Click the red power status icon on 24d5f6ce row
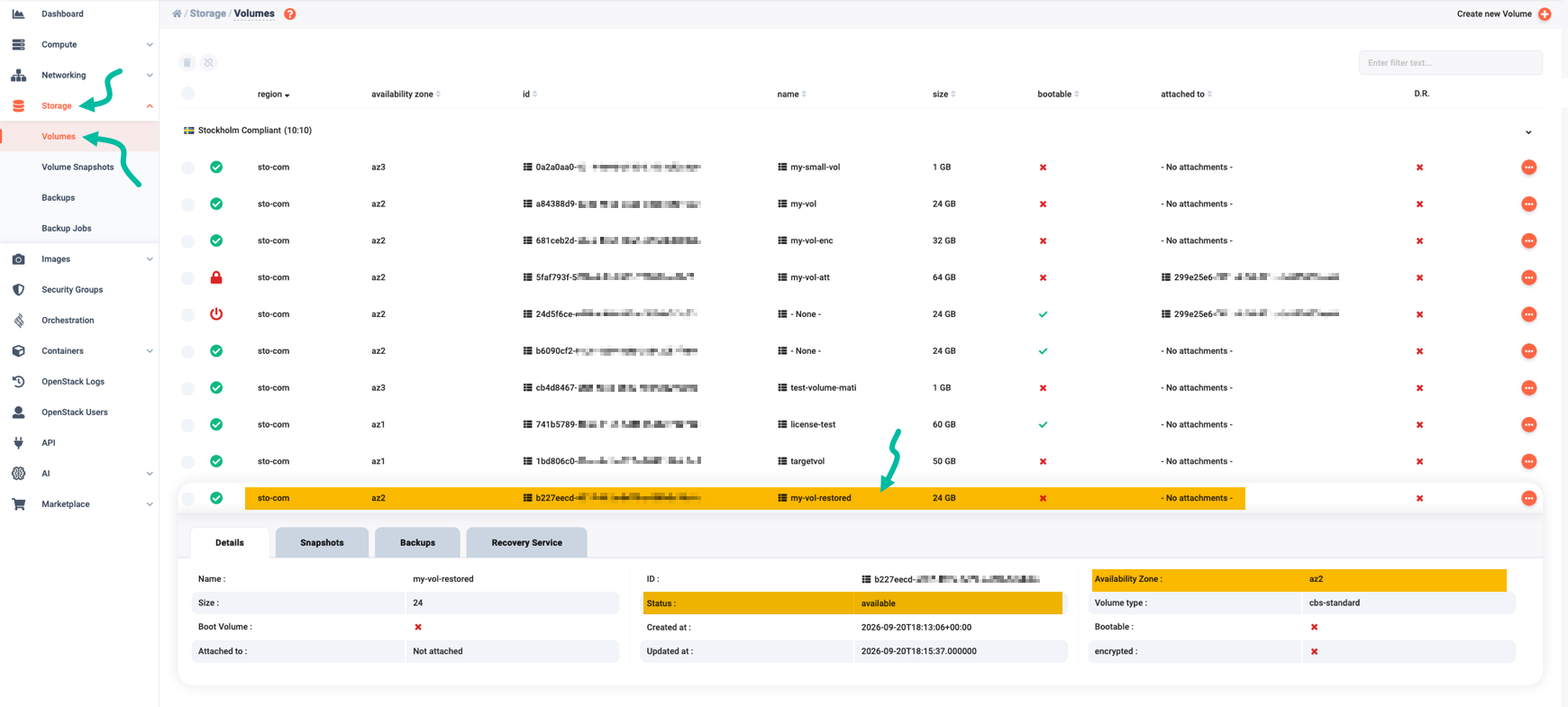Image resolution: width=1568 pixels, height=707 pixels. click(216, 314)
